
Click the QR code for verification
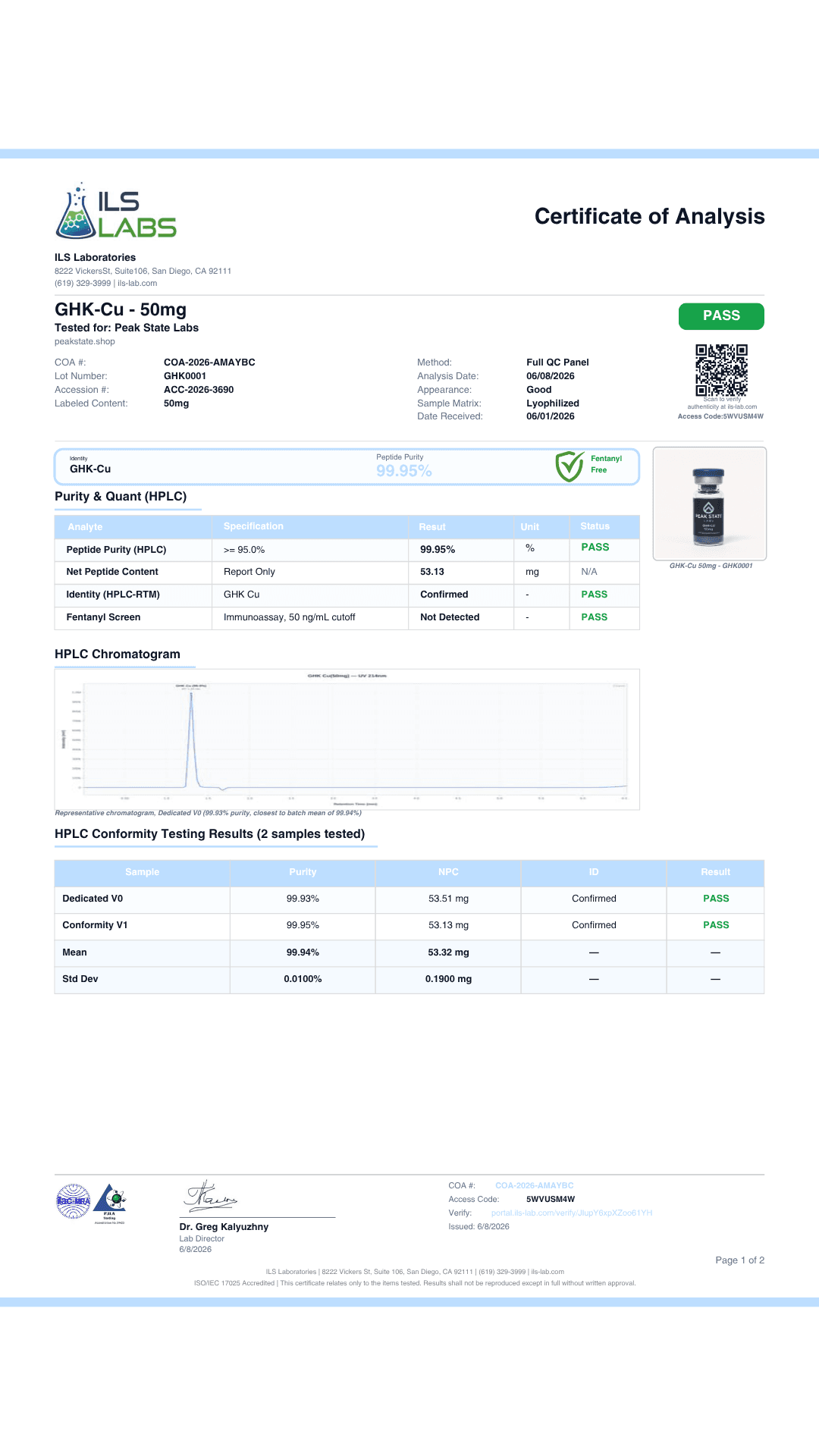pos(721,370)
